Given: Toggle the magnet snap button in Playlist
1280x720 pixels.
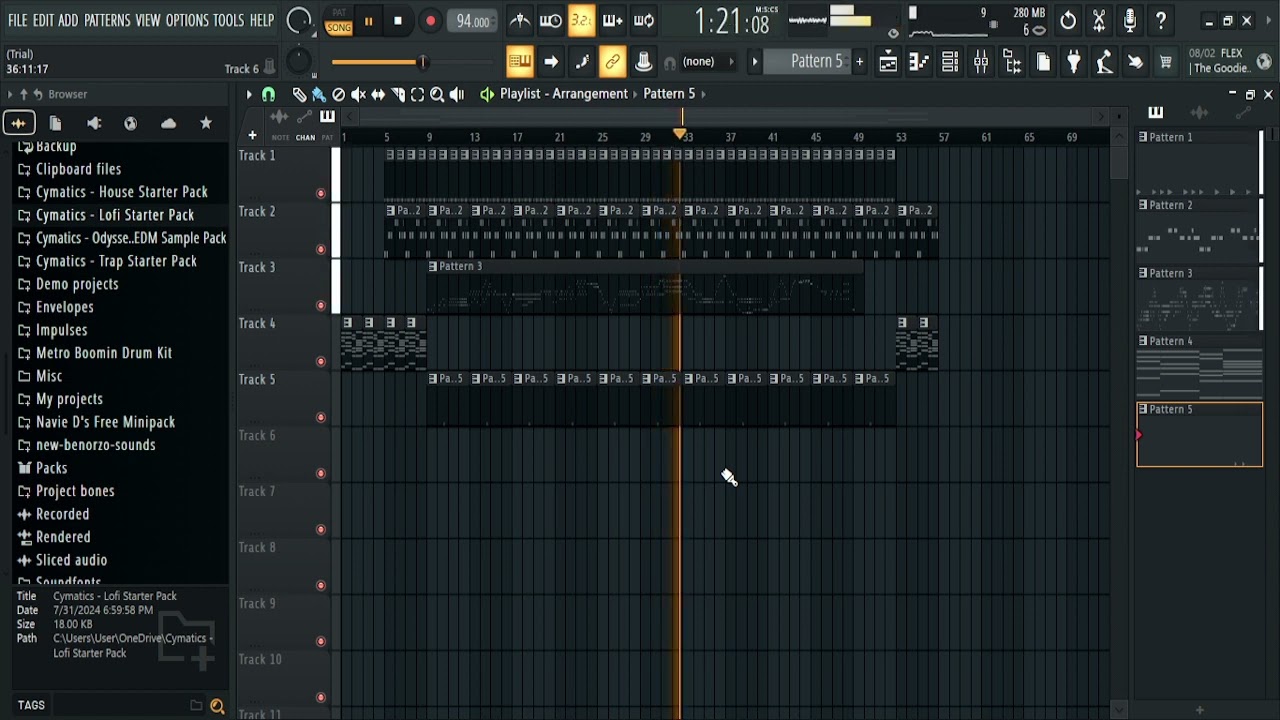Looking at the screenshot, I should [x=268, y=94].
